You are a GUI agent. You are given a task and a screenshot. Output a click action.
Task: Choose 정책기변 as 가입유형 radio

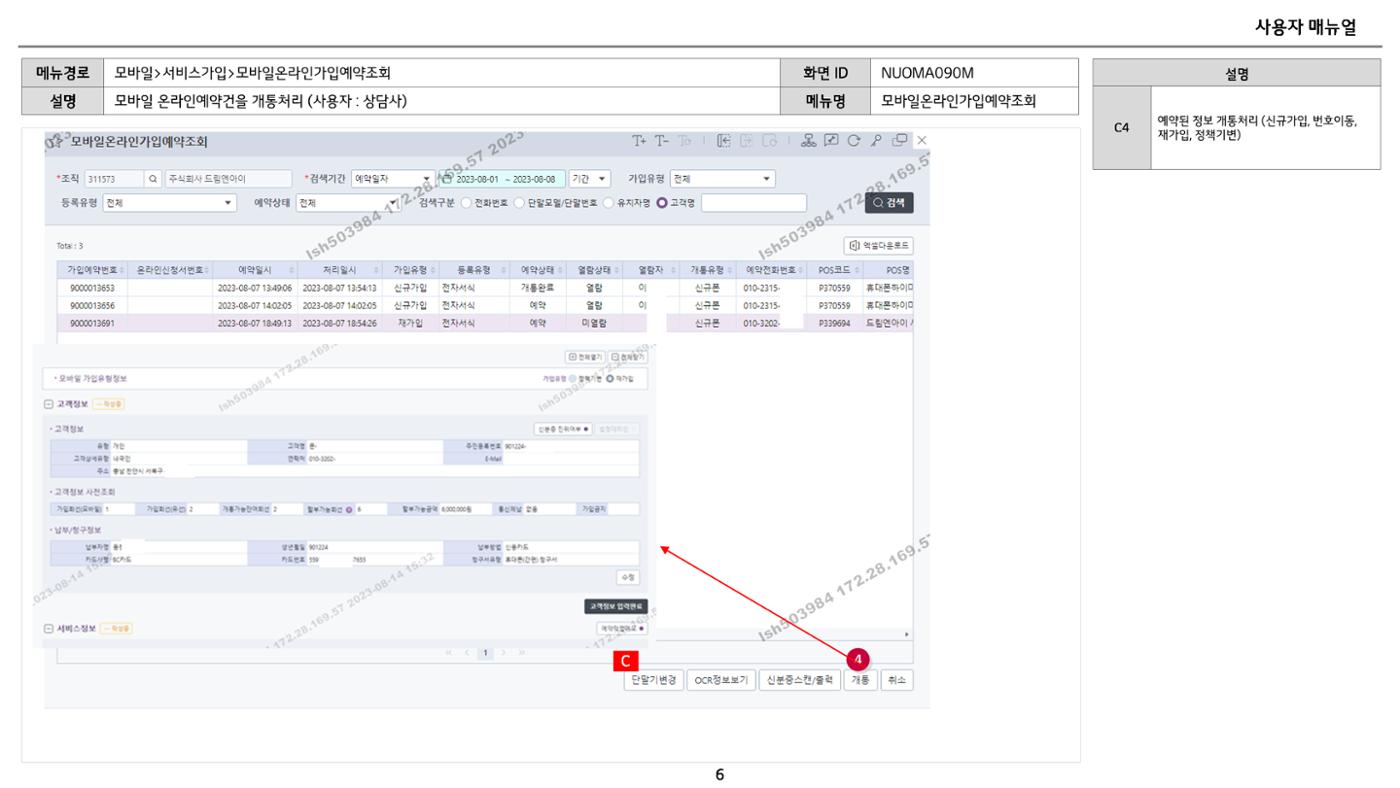573,379
